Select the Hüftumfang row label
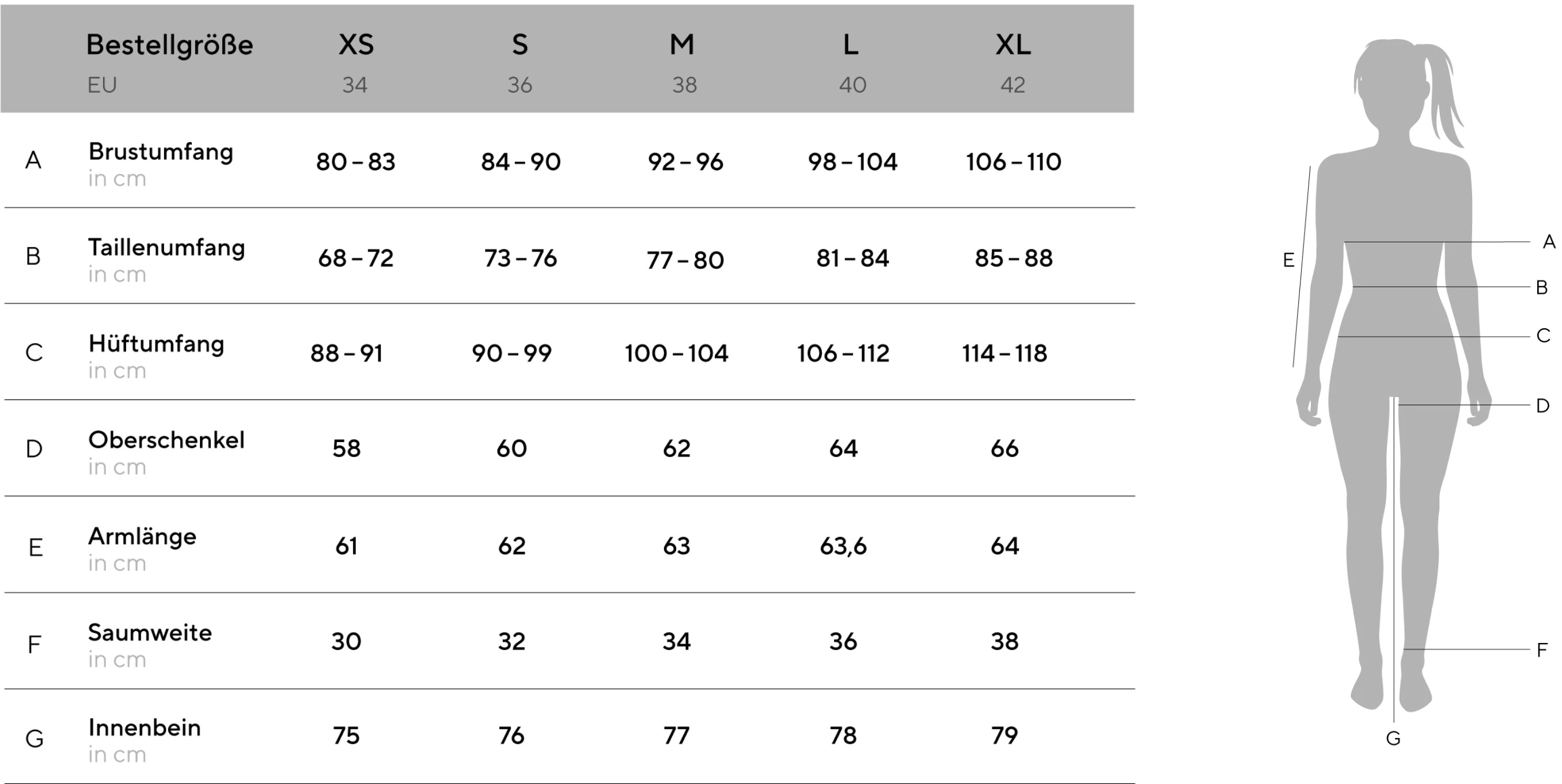 (x=156, y=344)
